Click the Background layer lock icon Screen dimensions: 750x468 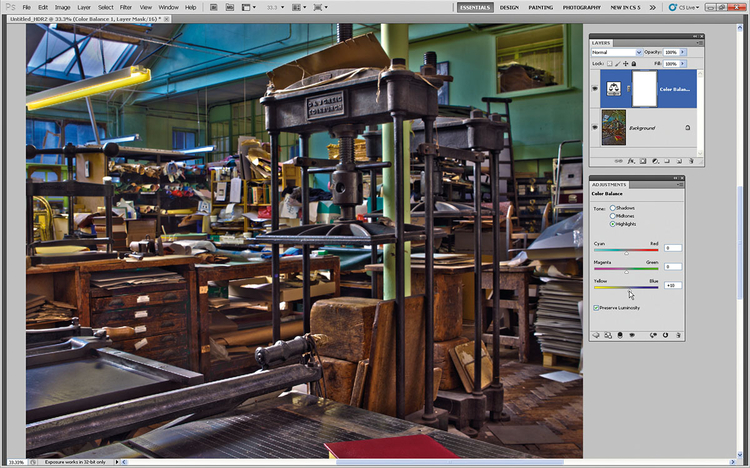[x=687, y=128]
